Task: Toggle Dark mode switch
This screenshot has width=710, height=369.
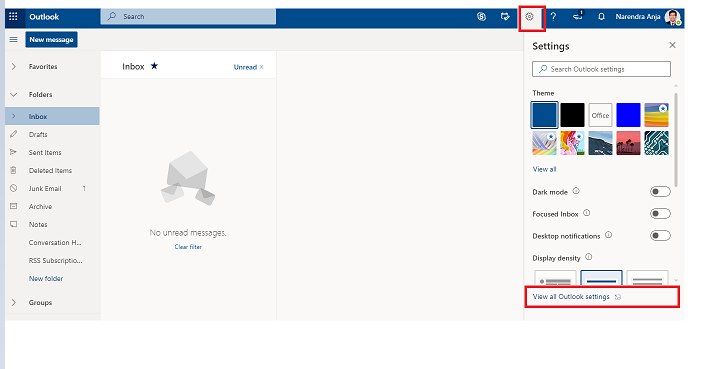Action: coord(660,192)
